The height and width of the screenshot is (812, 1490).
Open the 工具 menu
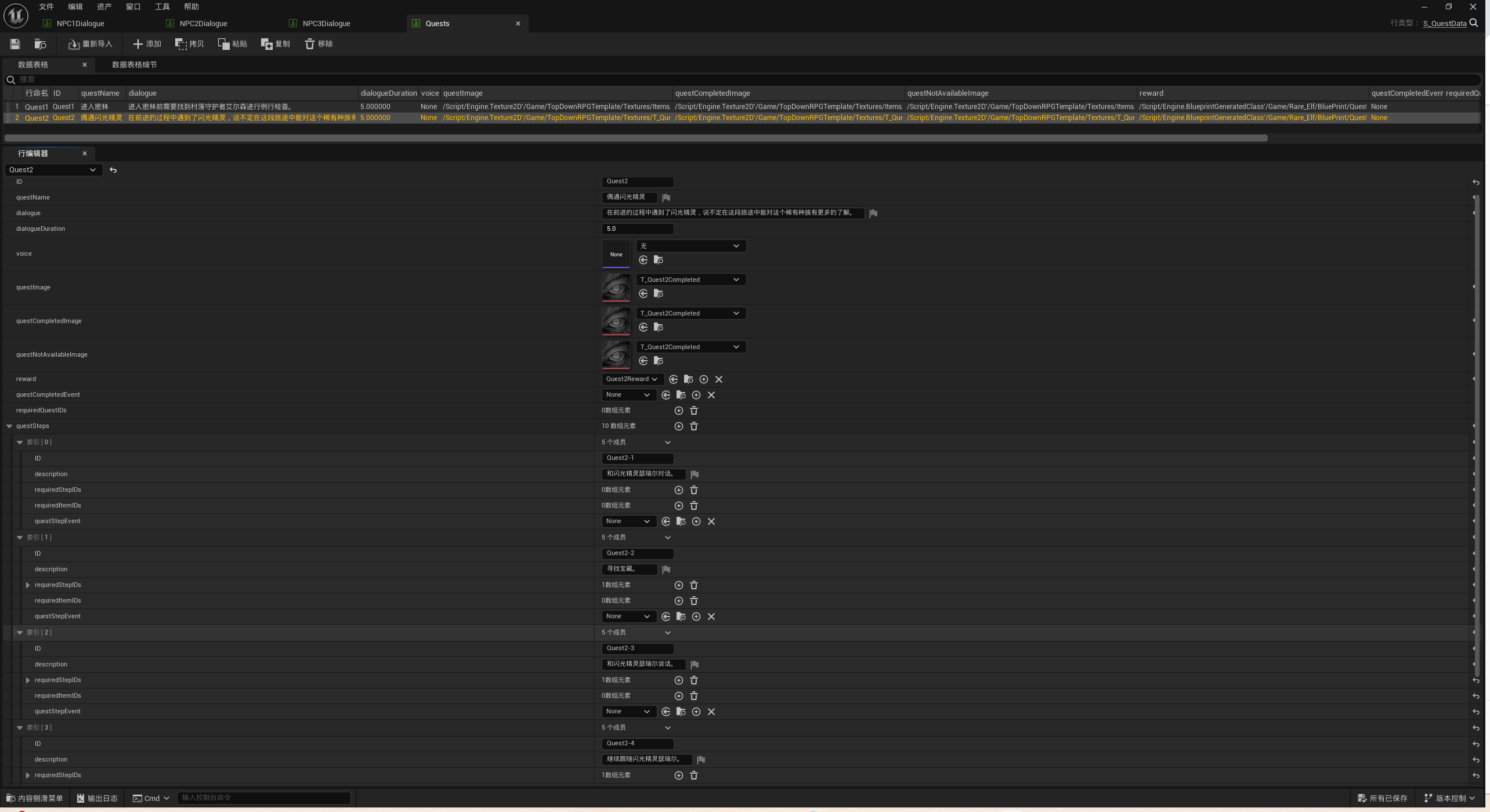[x=162, y=7]
